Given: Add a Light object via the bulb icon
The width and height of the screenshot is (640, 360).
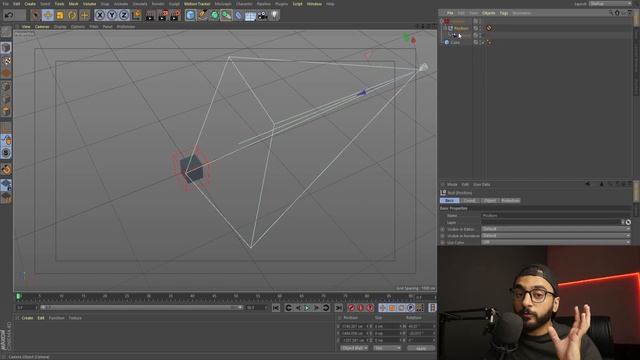Looking at the screenshot, I should click(x=274, y=15).
